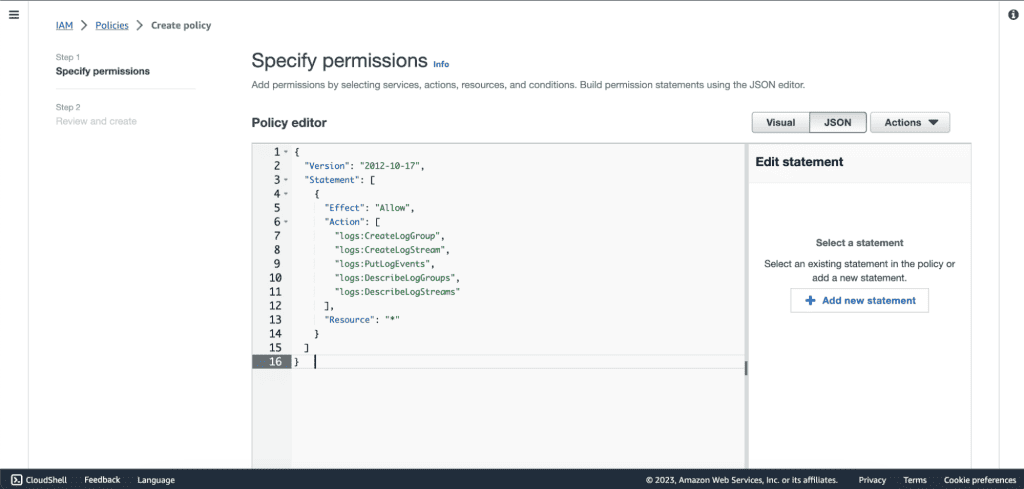Click the "Effect" key on line 5
Viewport: 1024px width, 489px height.
pos(342,208)
